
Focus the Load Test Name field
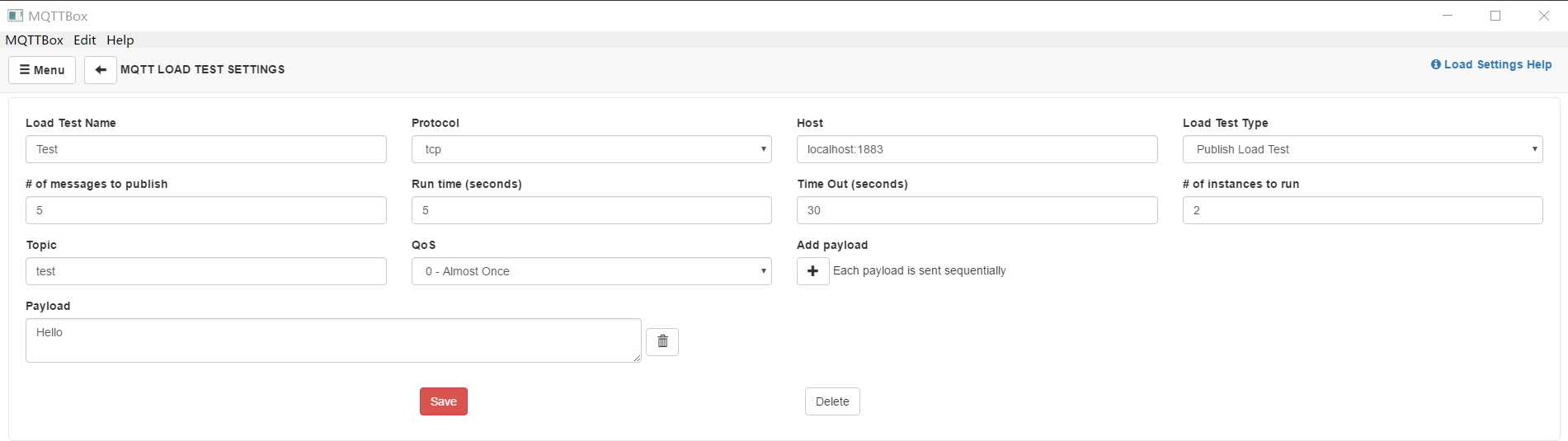point(206,149)
